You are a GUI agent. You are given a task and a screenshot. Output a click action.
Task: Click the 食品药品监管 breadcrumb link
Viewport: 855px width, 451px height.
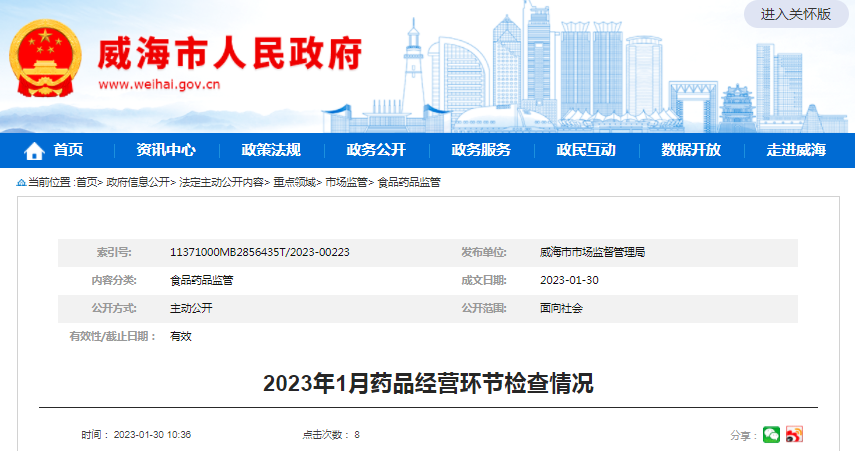click(x=409, y=183)
